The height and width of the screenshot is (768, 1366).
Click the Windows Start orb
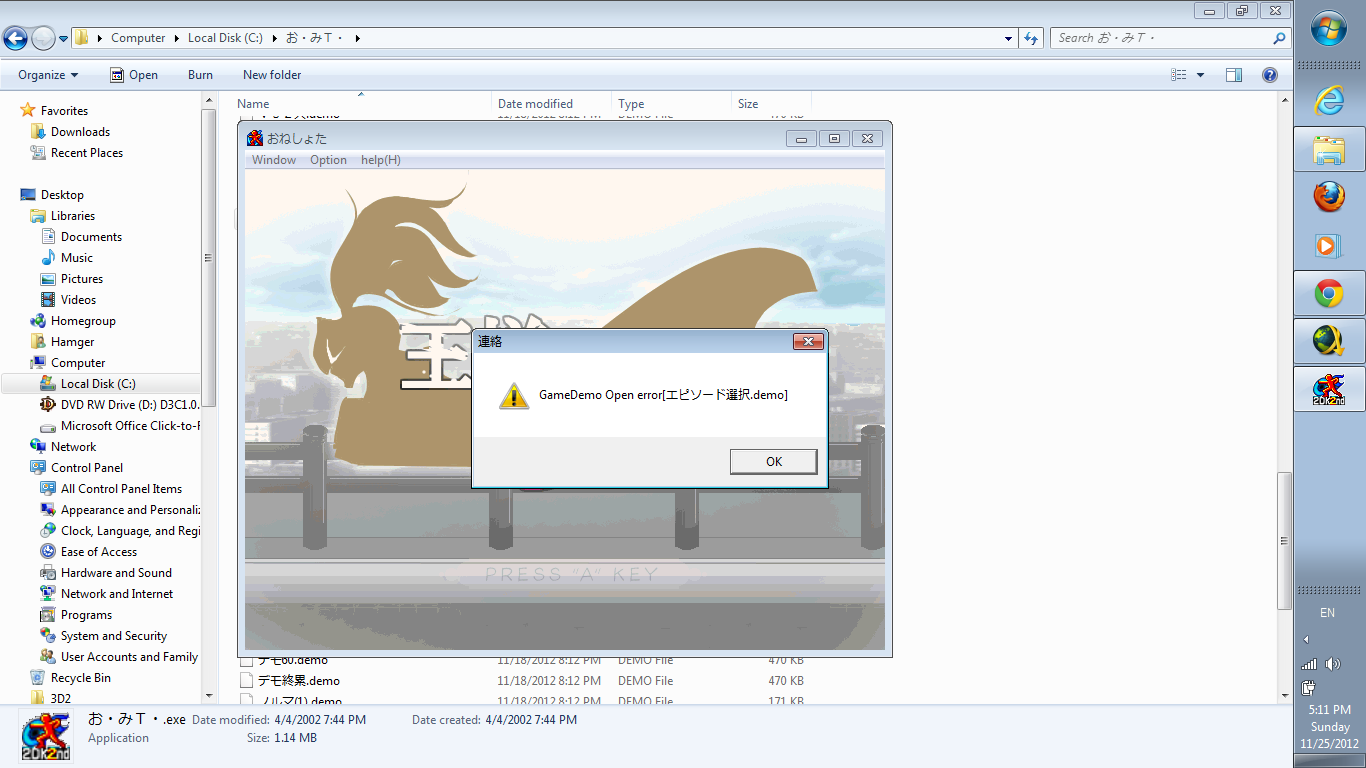1329,31
